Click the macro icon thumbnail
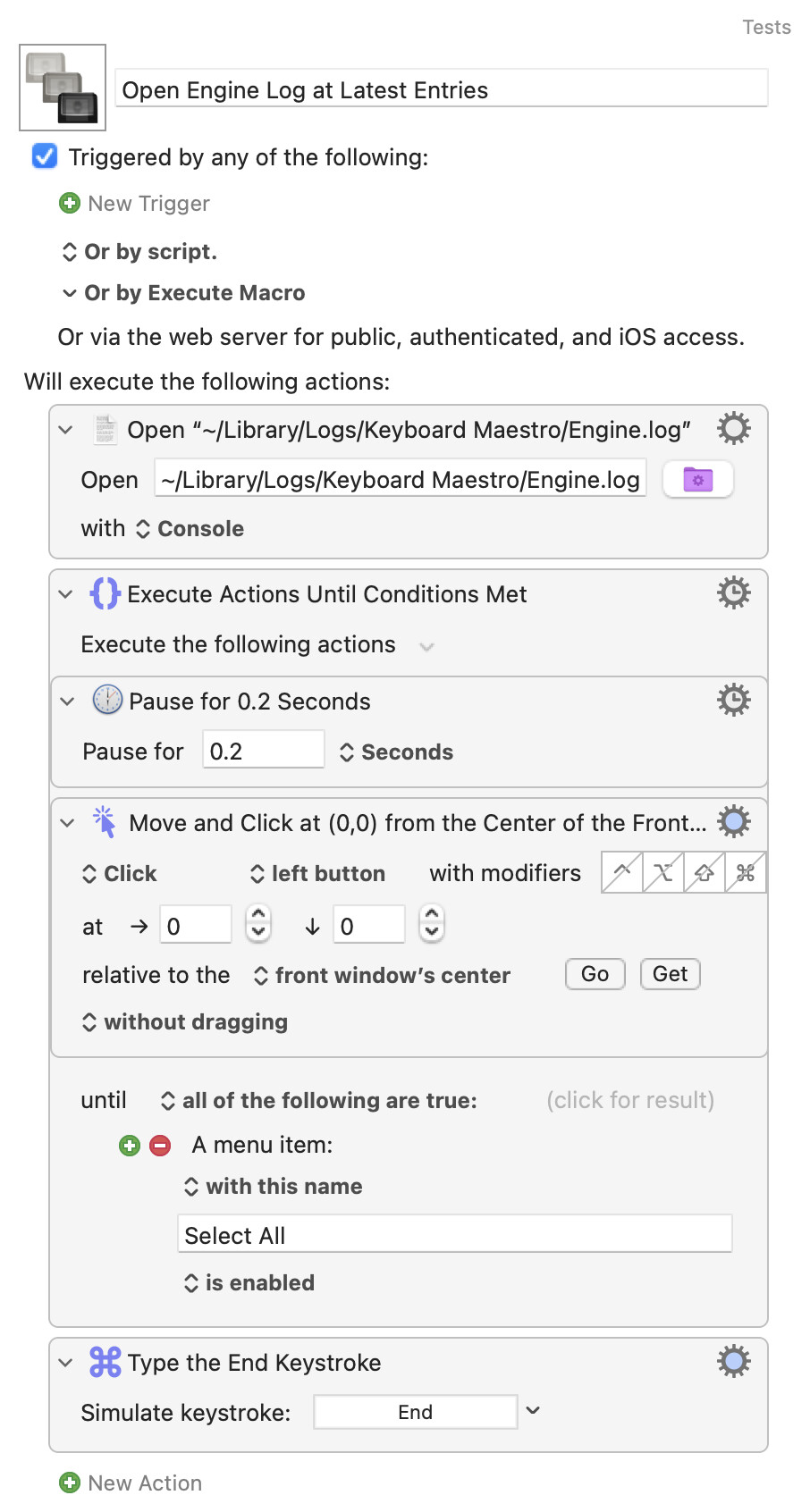The image size is (810, 1512). click(63, 88)
